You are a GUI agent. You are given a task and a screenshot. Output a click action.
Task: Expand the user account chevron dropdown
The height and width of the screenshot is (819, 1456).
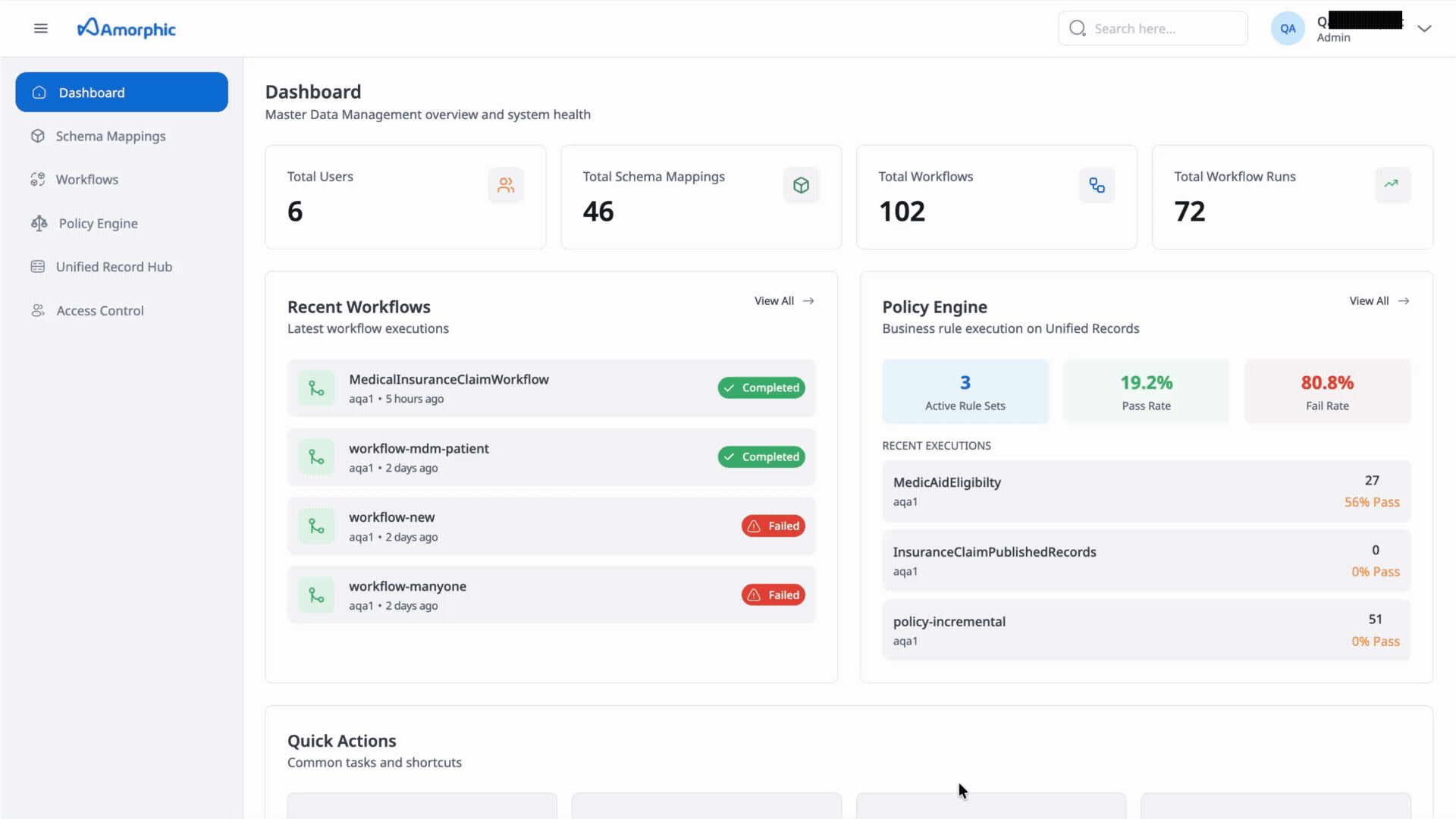(1424, 29)
